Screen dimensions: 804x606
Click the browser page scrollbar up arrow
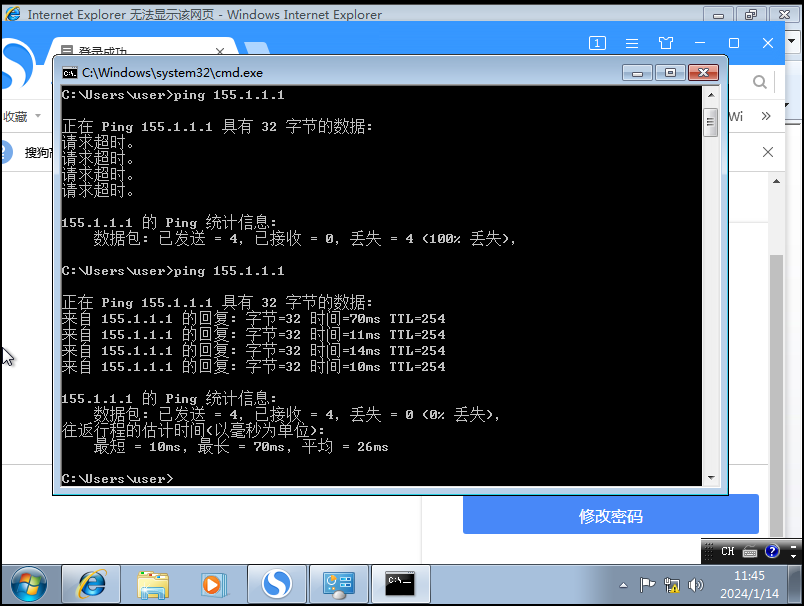click(776, 181)
